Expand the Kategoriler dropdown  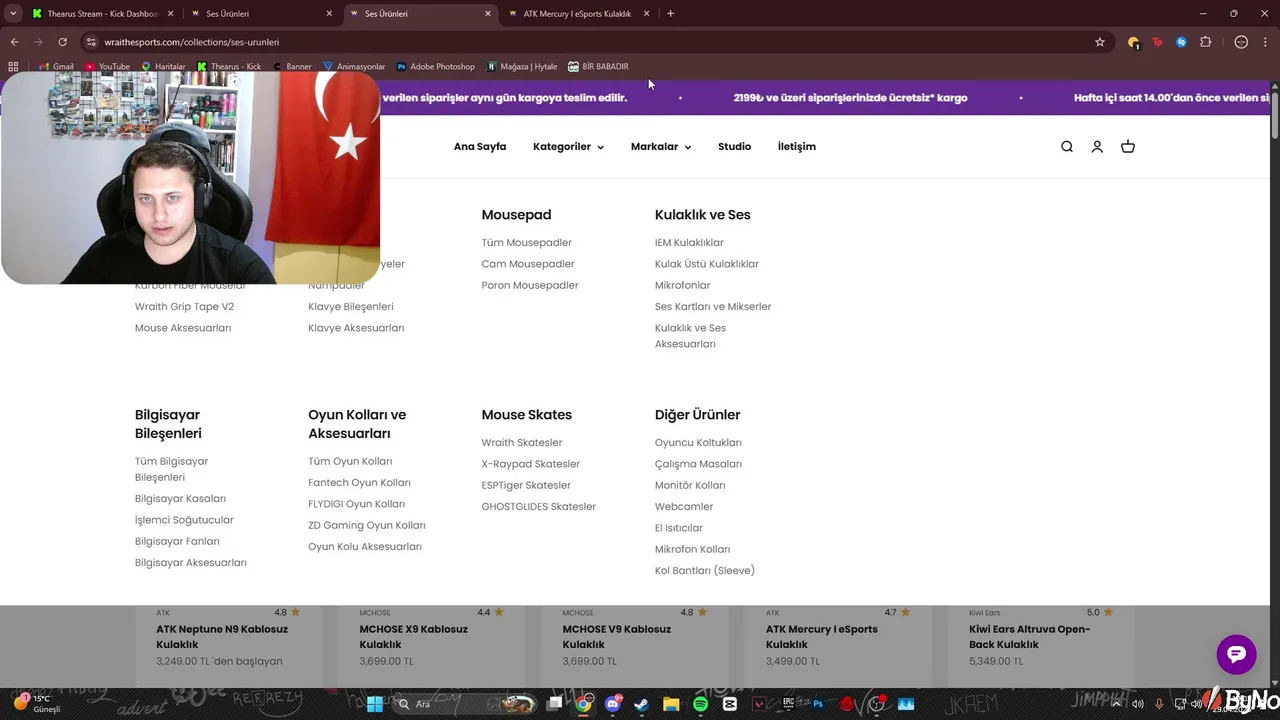pos(568,147)
